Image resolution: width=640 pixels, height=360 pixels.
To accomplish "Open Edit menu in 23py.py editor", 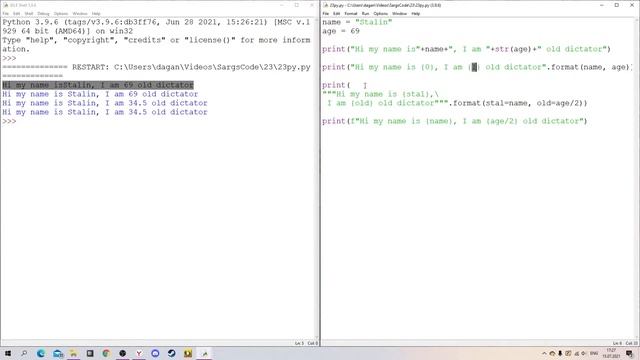I will click(x=336, y=13).
